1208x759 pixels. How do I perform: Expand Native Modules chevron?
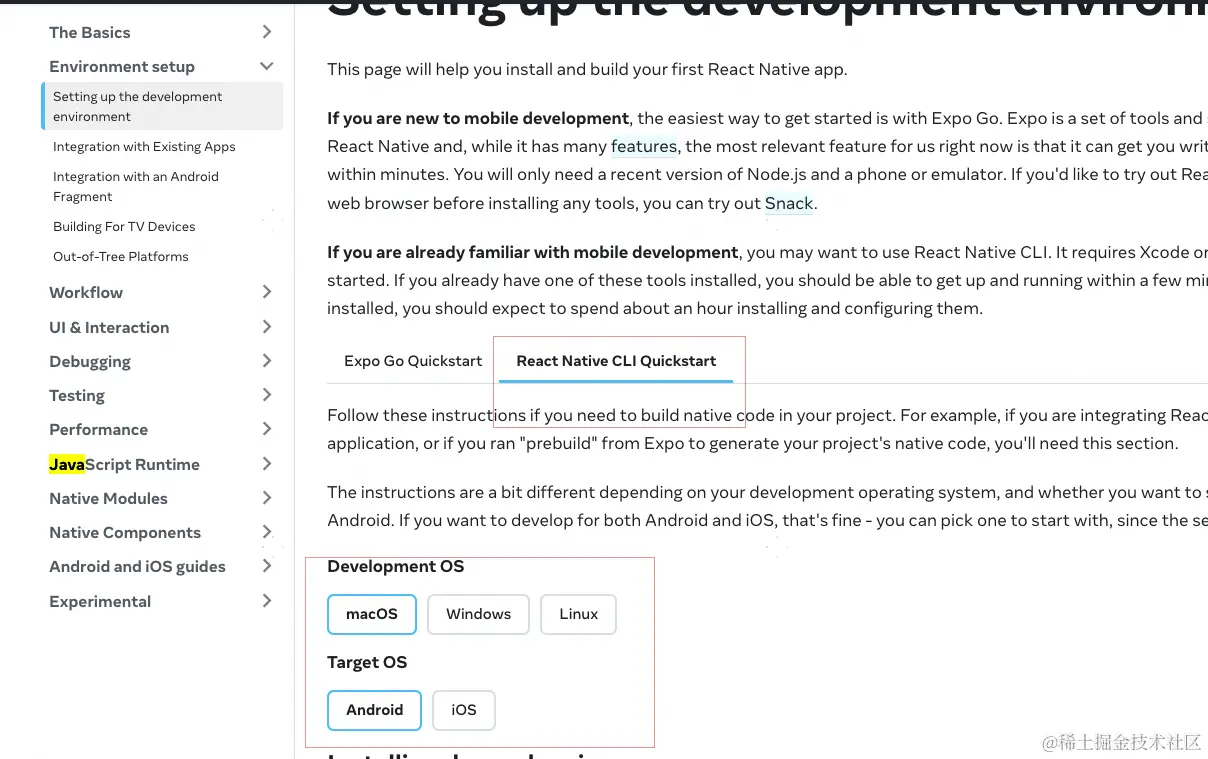267,498
